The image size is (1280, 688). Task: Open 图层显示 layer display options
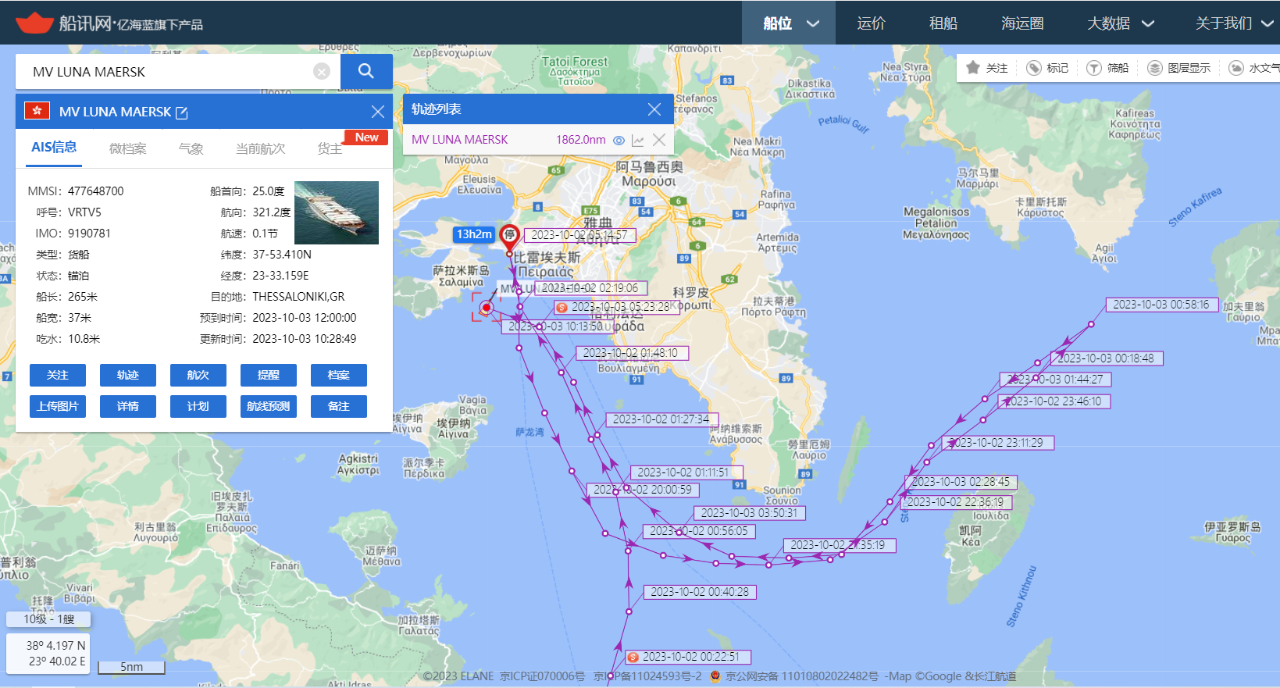coord(1178,68)
